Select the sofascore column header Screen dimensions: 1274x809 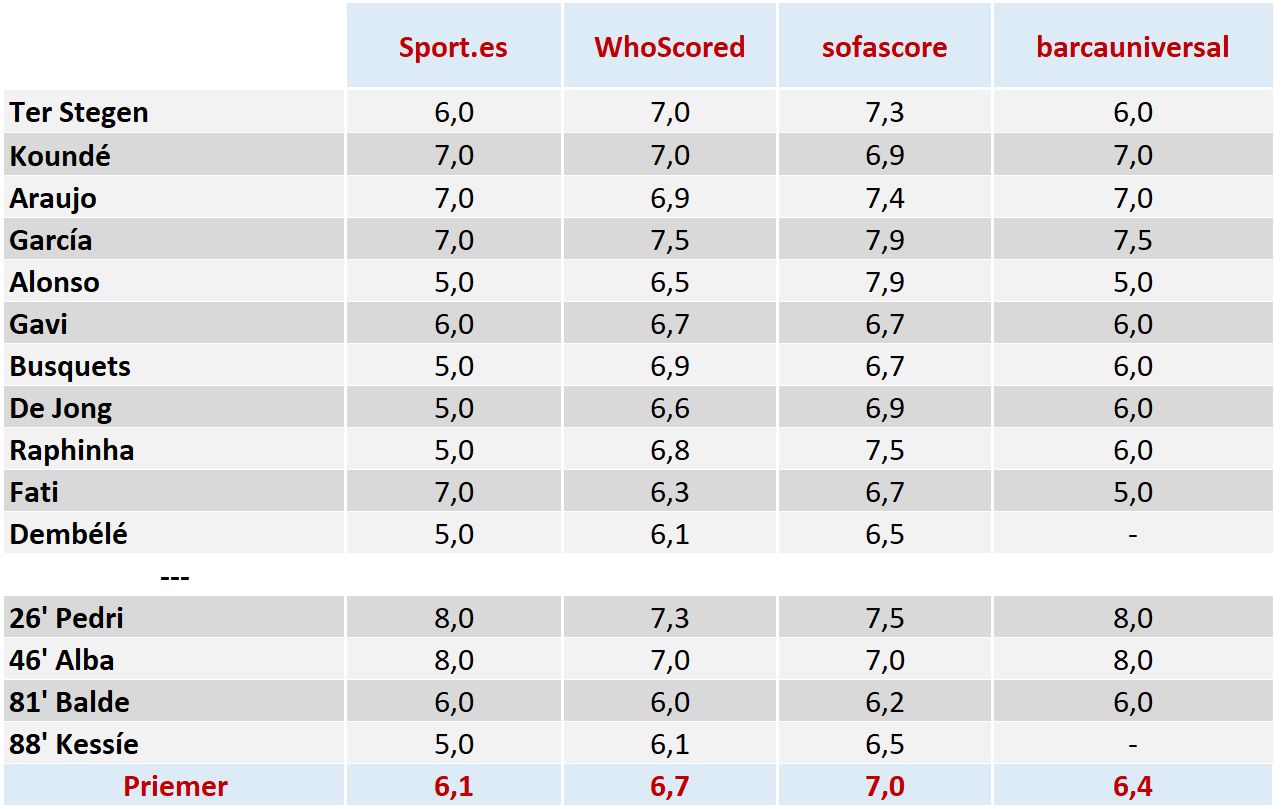pyautogui.click(x=884, y=47)
